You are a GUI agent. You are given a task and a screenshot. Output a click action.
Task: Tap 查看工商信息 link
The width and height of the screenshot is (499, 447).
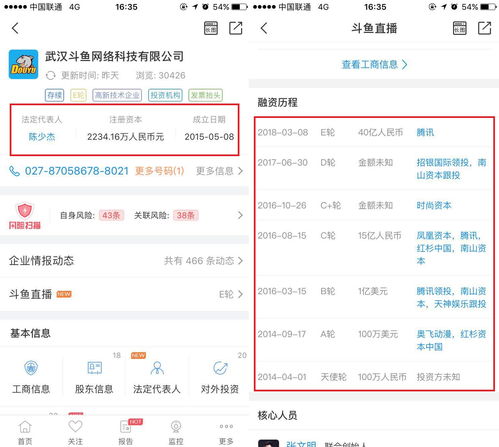pyautogui.click(x=374, y=64)
